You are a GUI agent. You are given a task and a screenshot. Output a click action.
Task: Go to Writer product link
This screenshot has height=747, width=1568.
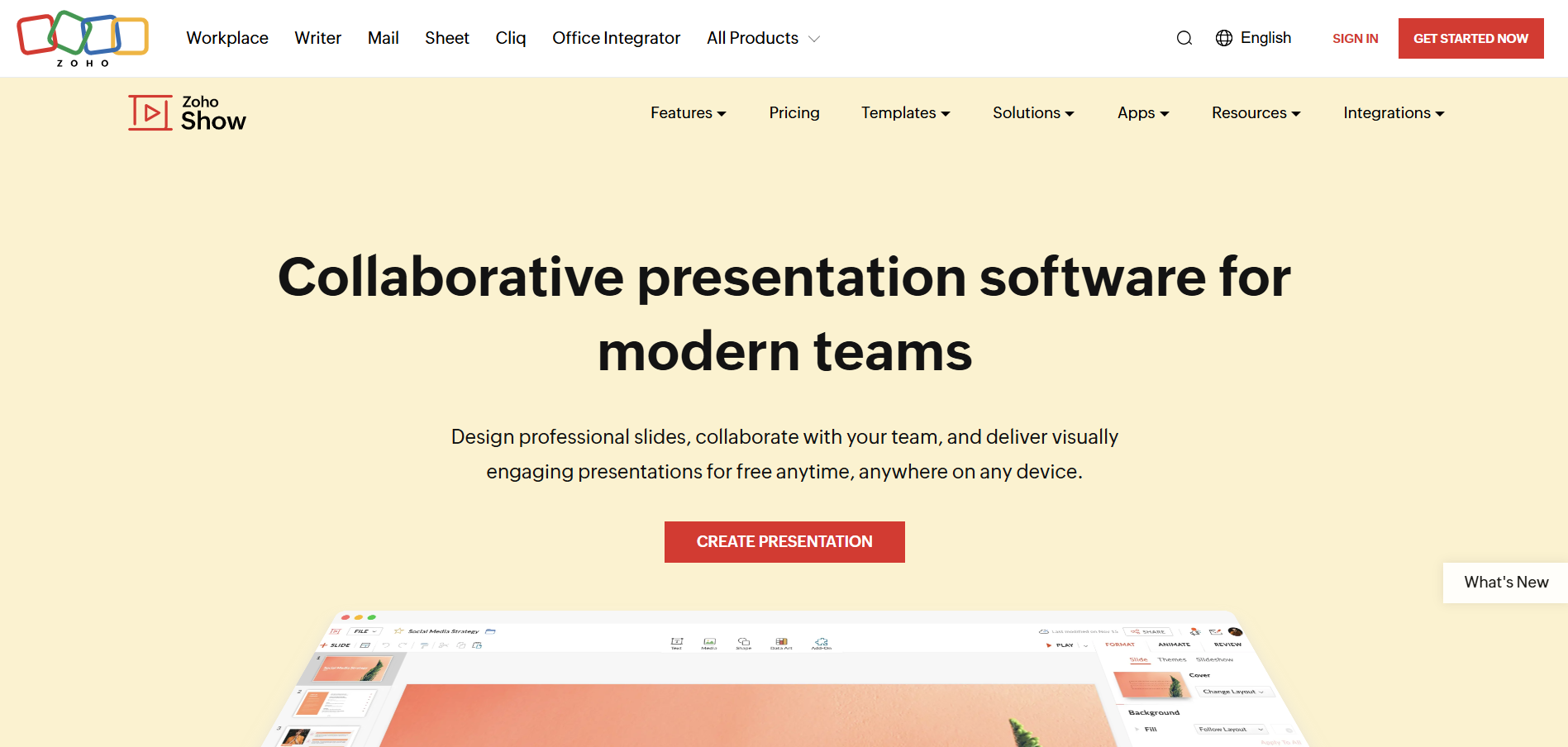[x=317, y=38]
